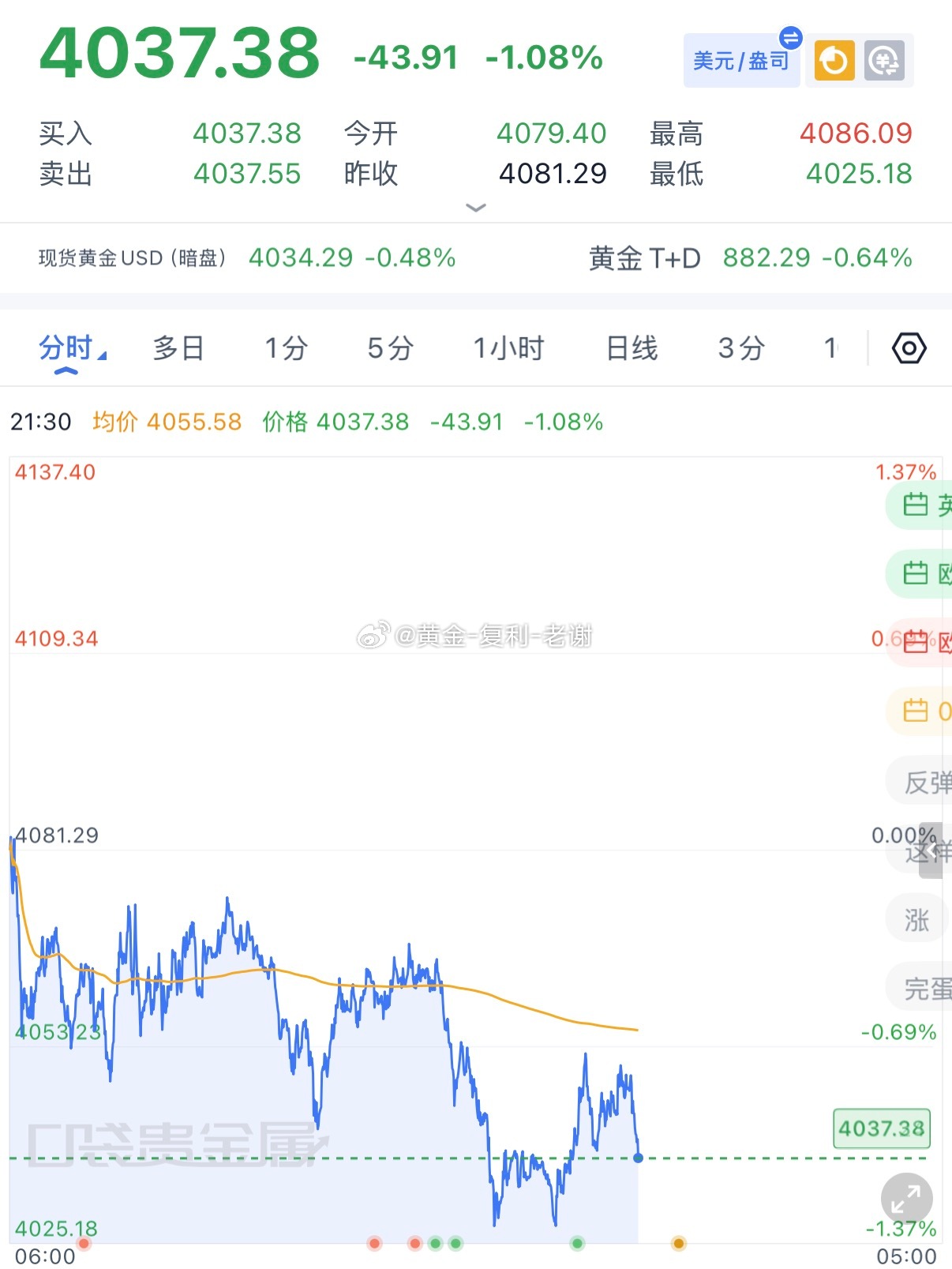Click the orange event dot on time axis
The height and width of the screenshot is (1269, 952).
[678, 1244]
